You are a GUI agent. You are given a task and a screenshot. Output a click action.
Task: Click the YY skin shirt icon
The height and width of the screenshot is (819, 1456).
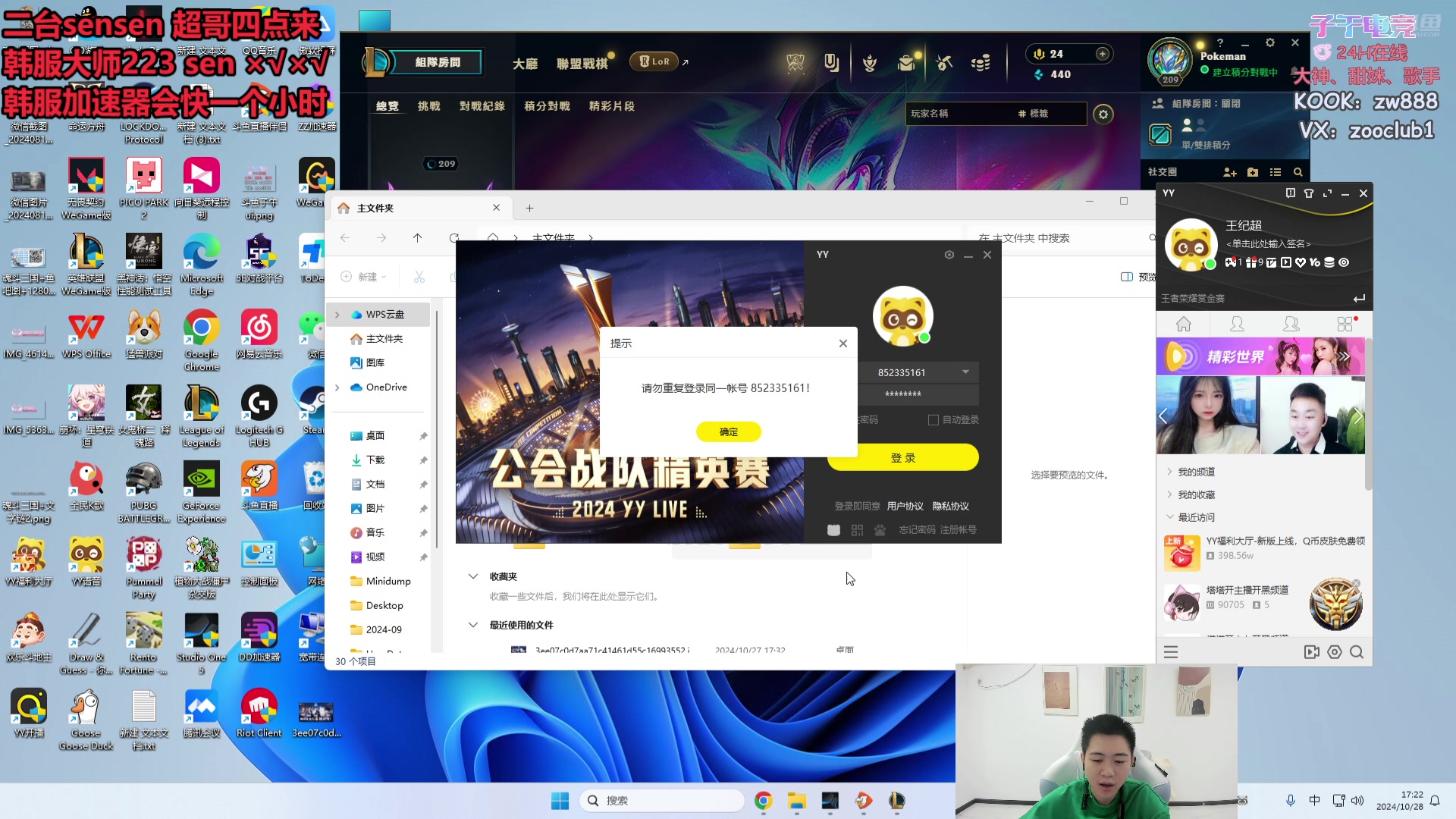tap(1309, 193)
